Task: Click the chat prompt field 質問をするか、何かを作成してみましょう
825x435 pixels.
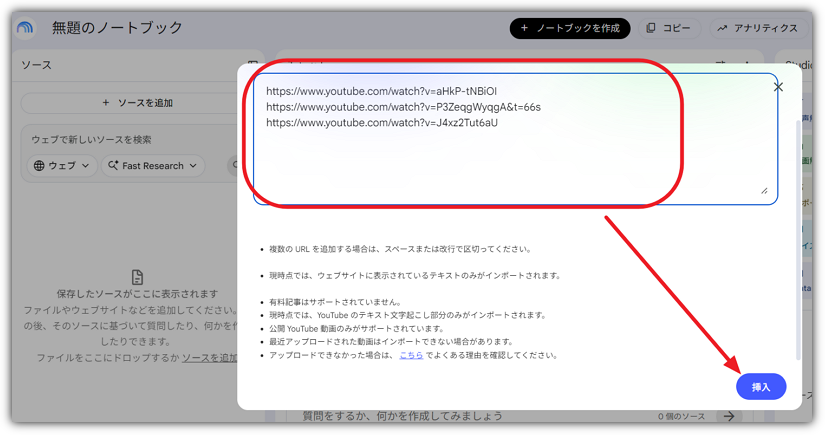Action: pos(402,416)
